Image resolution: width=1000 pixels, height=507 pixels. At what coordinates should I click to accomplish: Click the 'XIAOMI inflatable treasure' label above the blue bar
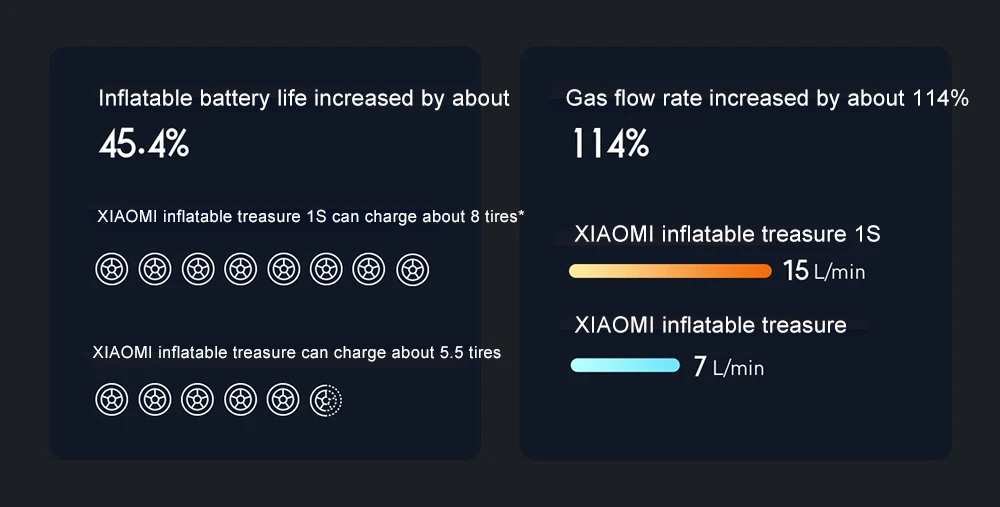[710, 325]
